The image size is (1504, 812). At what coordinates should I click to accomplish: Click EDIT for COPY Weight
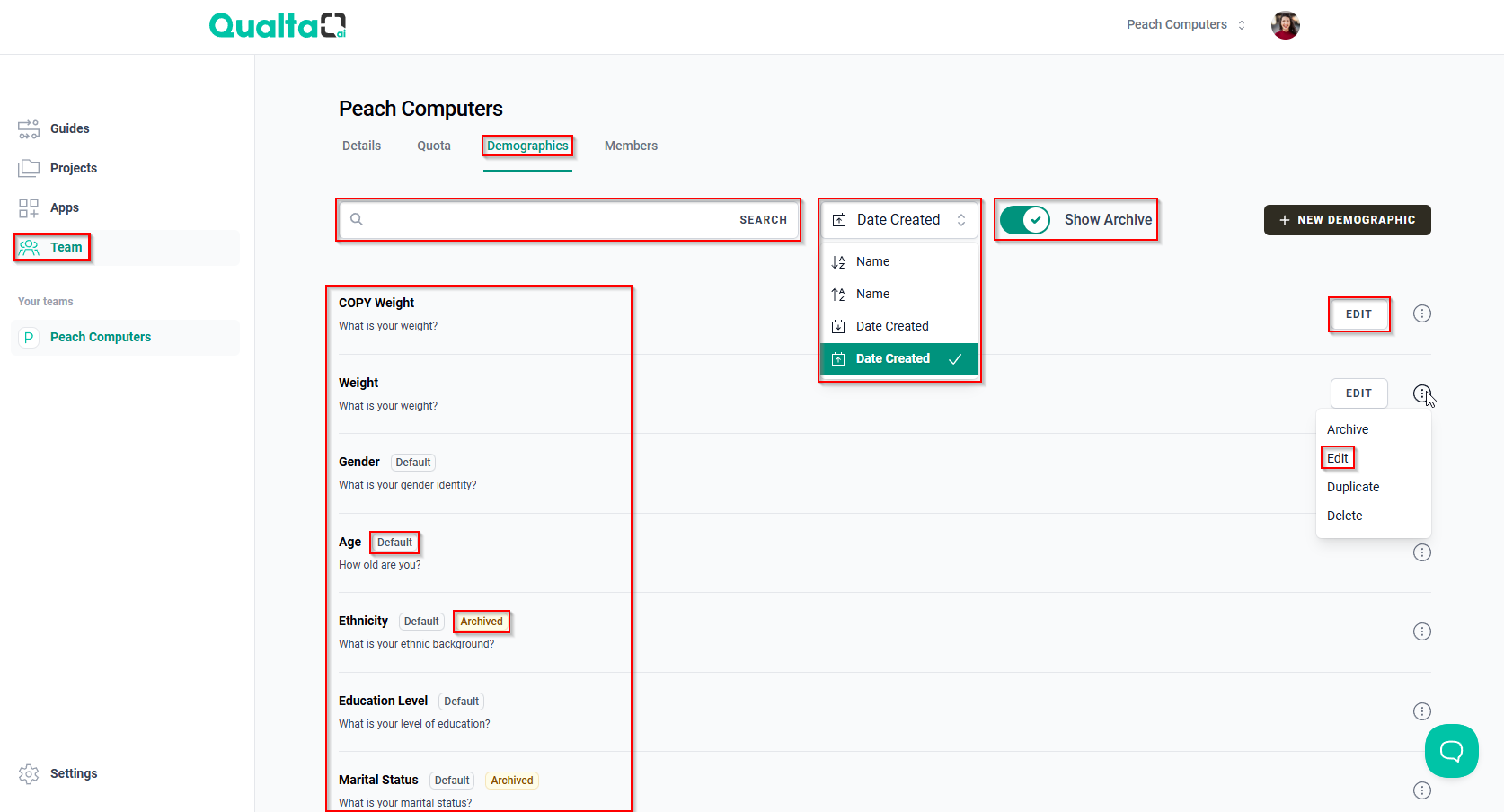click(1359, 314)
